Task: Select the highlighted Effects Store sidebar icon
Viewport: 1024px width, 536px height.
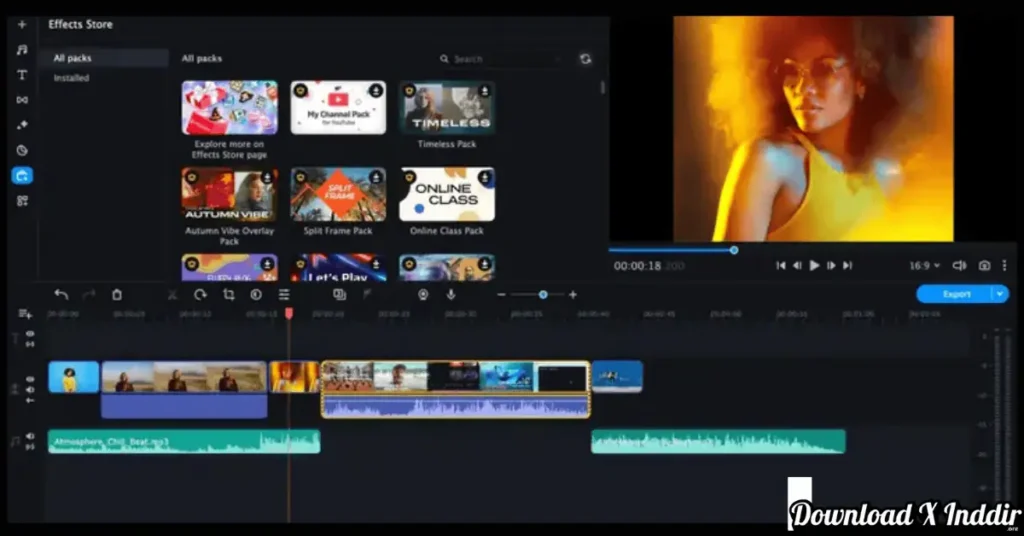Action: point(22,176)
